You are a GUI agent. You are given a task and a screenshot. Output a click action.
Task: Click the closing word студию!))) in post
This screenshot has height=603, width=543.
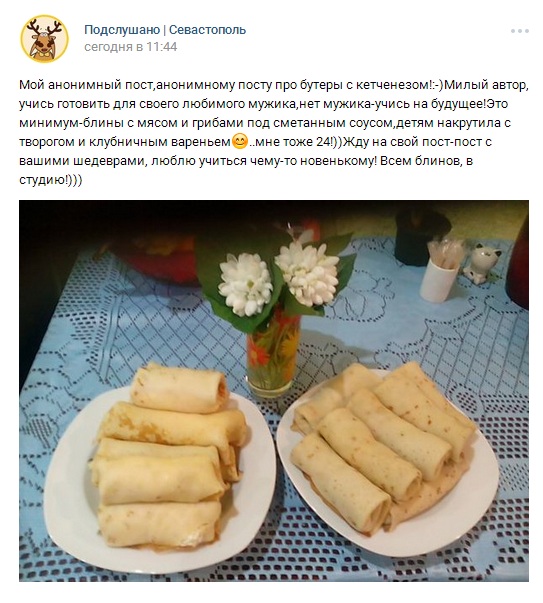pyautogui.click(x=51, y=180)
